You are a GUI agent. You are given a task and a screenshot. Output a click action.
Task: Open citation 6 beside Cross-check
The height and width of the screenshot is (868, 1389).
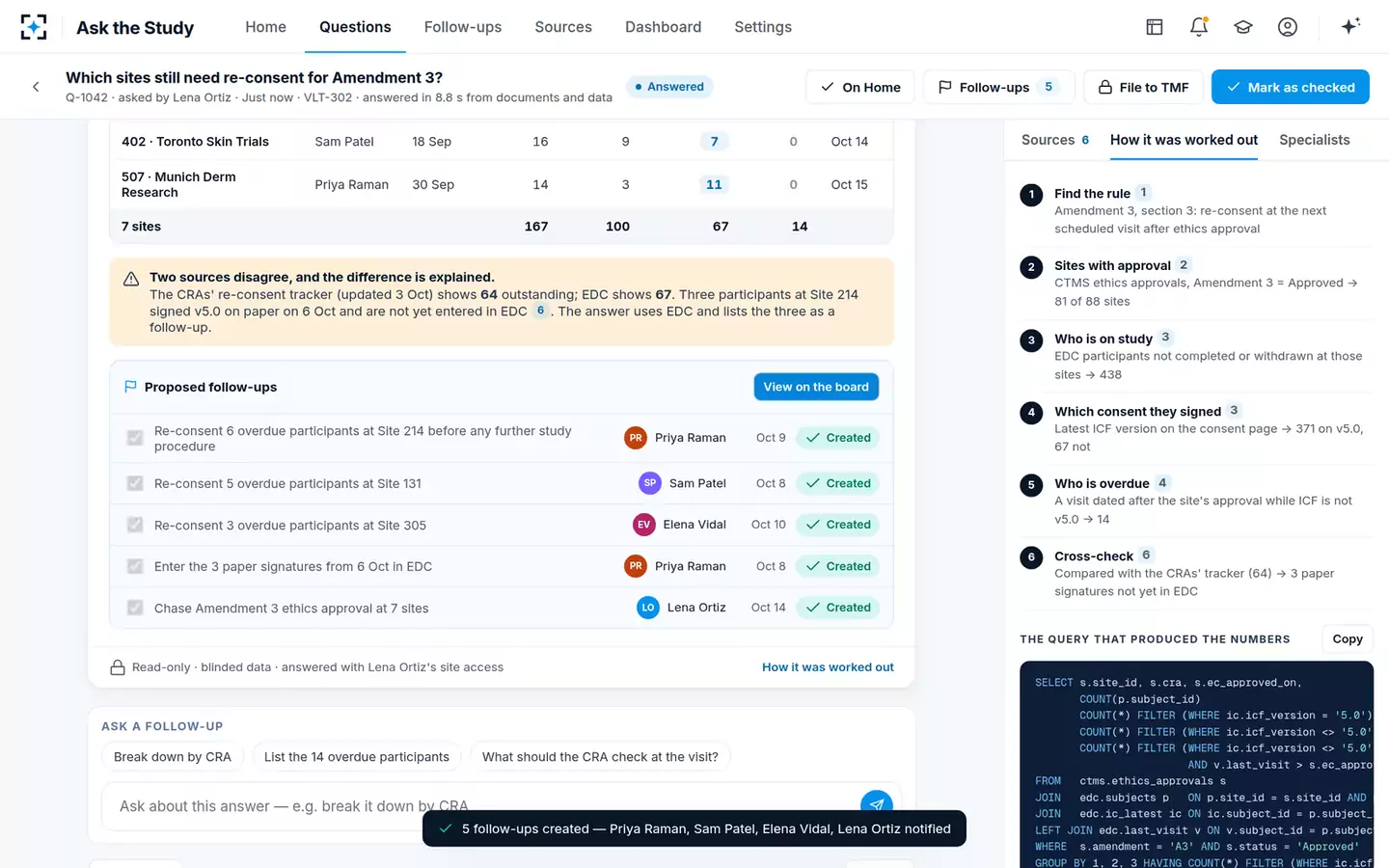pos(1146,556)
